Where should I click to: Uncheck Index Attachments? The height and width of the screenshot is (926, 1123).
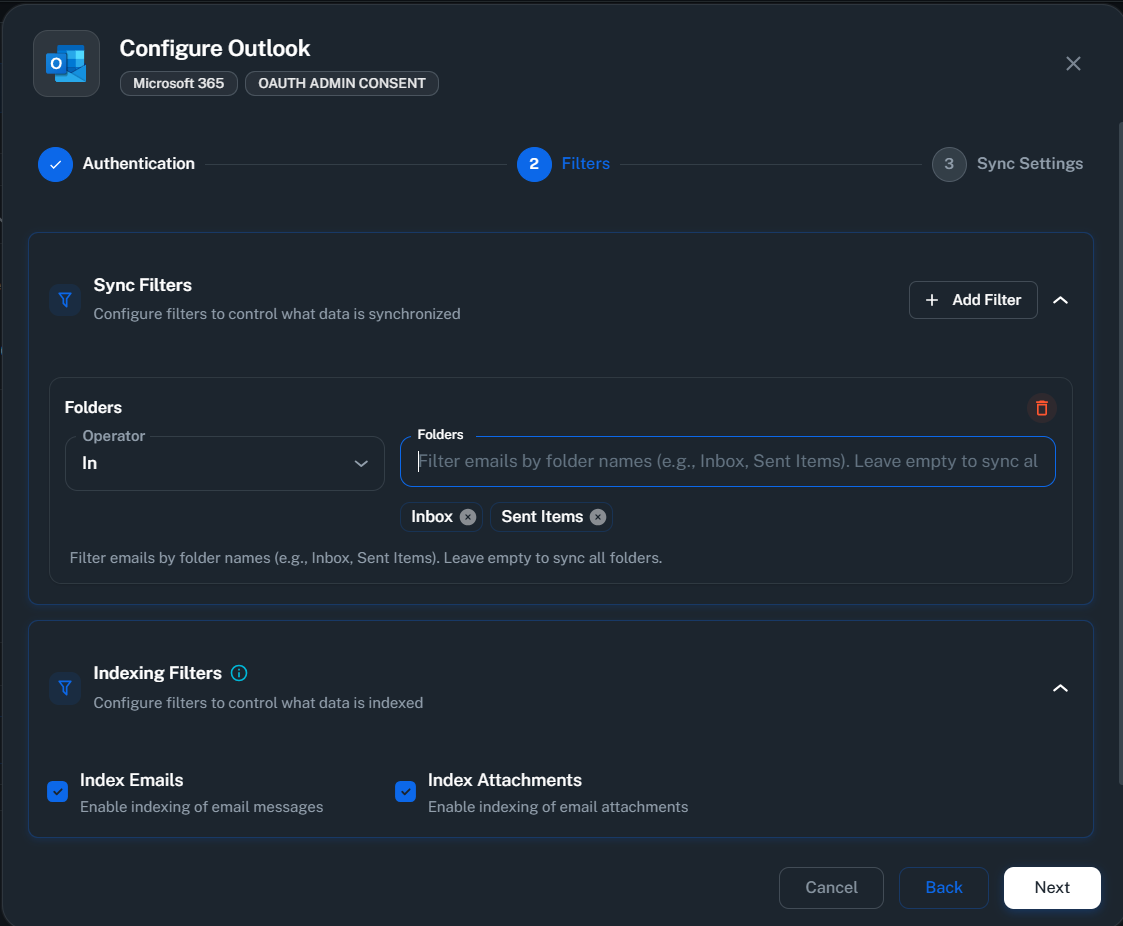pyautogui.click(x=405, y=791)
